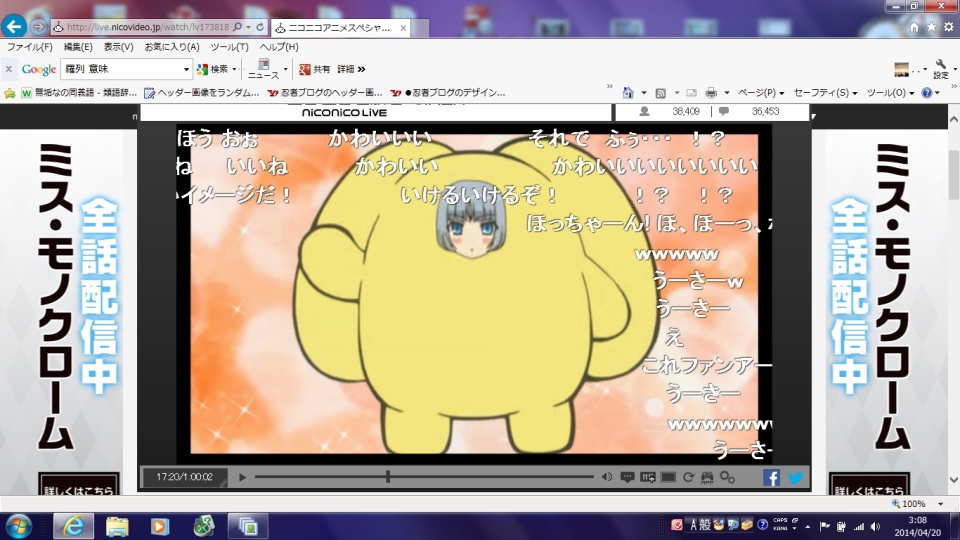Click the command bar help question icon
The height and width of the screenshot is (540, 960).
click(927, 93)
